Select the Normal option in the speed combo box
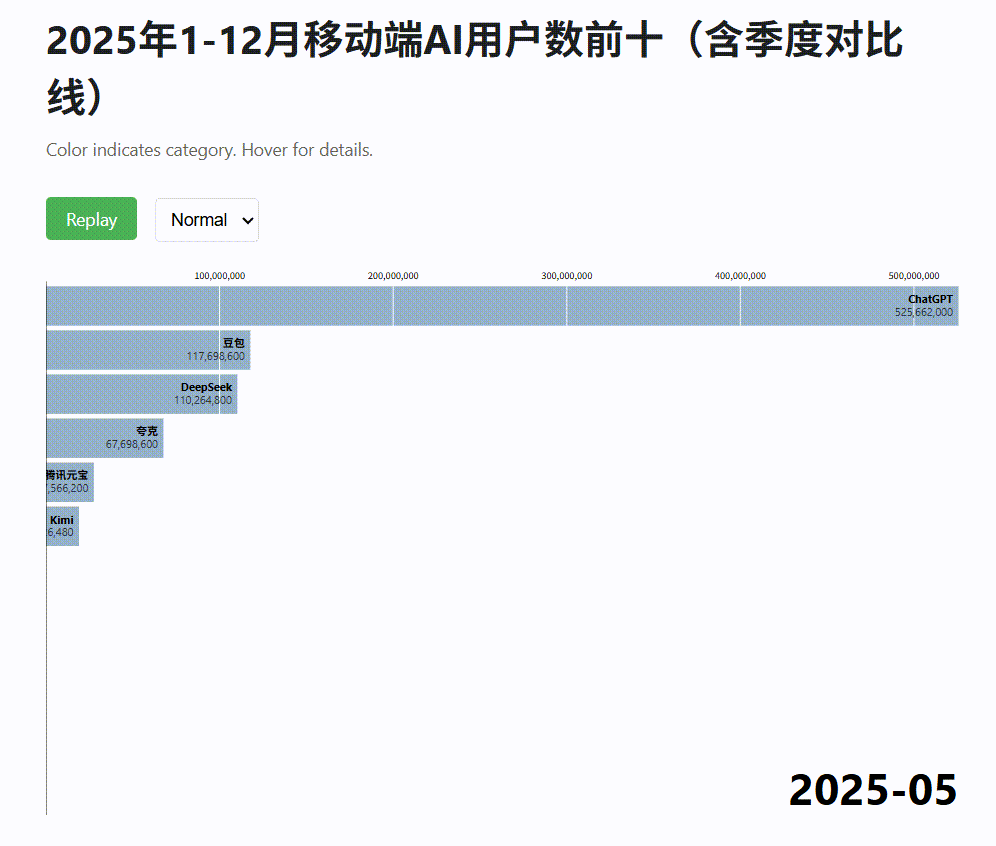Image resolution: width=996 pixels, height=846 pixels. pos(200,219)
